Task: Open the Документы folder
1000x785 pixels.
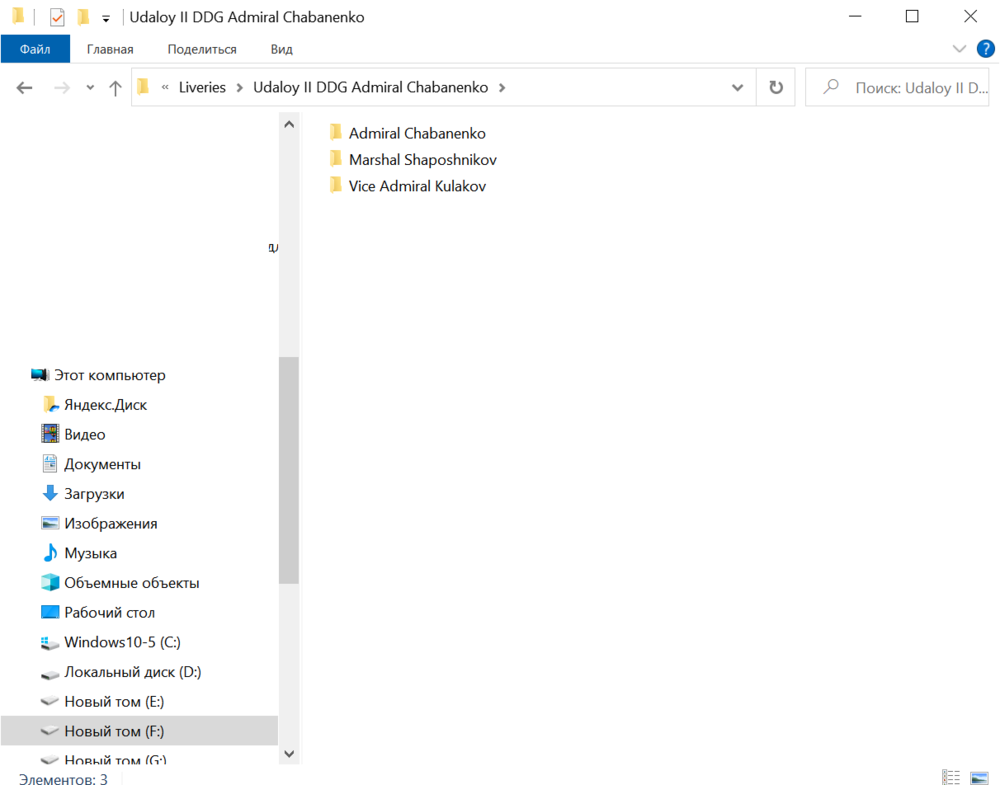Action: click(91, 464)
